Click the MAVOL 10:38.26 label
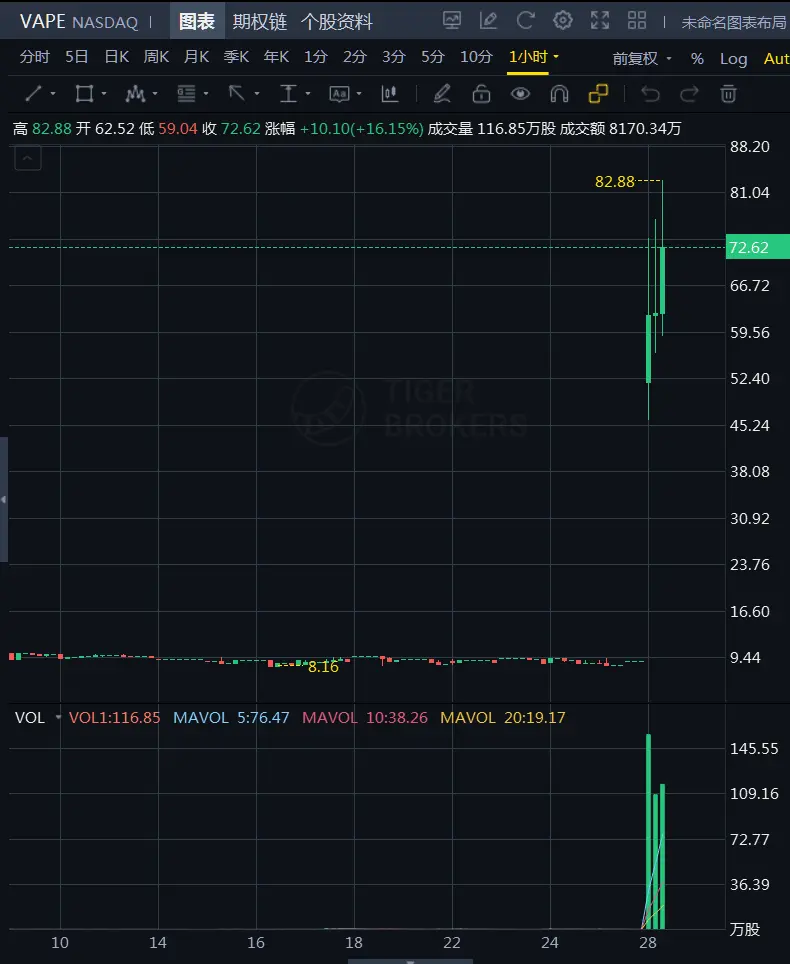Viewport: 790px width, 964px height. [365, 717]
